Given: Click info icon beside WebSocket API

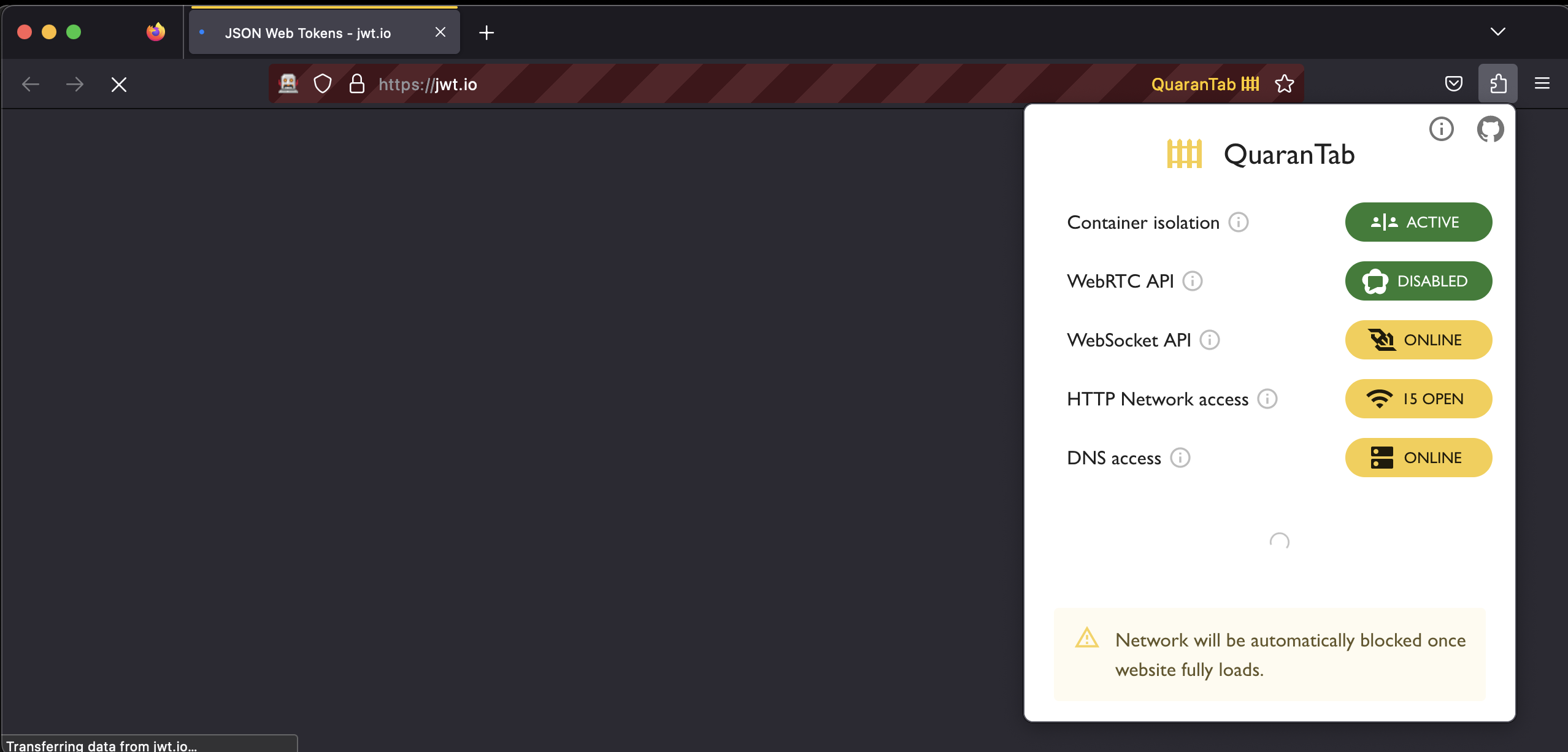Looking at the screenshot, I should coord(1209,340).
